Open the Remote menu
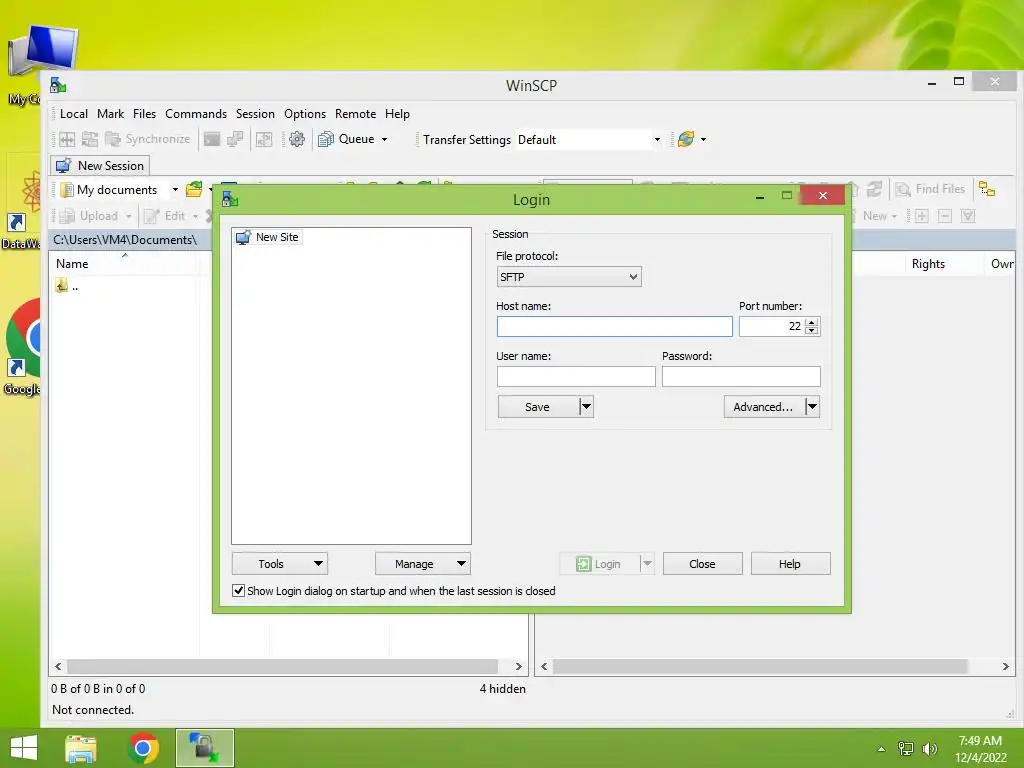 coord(355,114)
